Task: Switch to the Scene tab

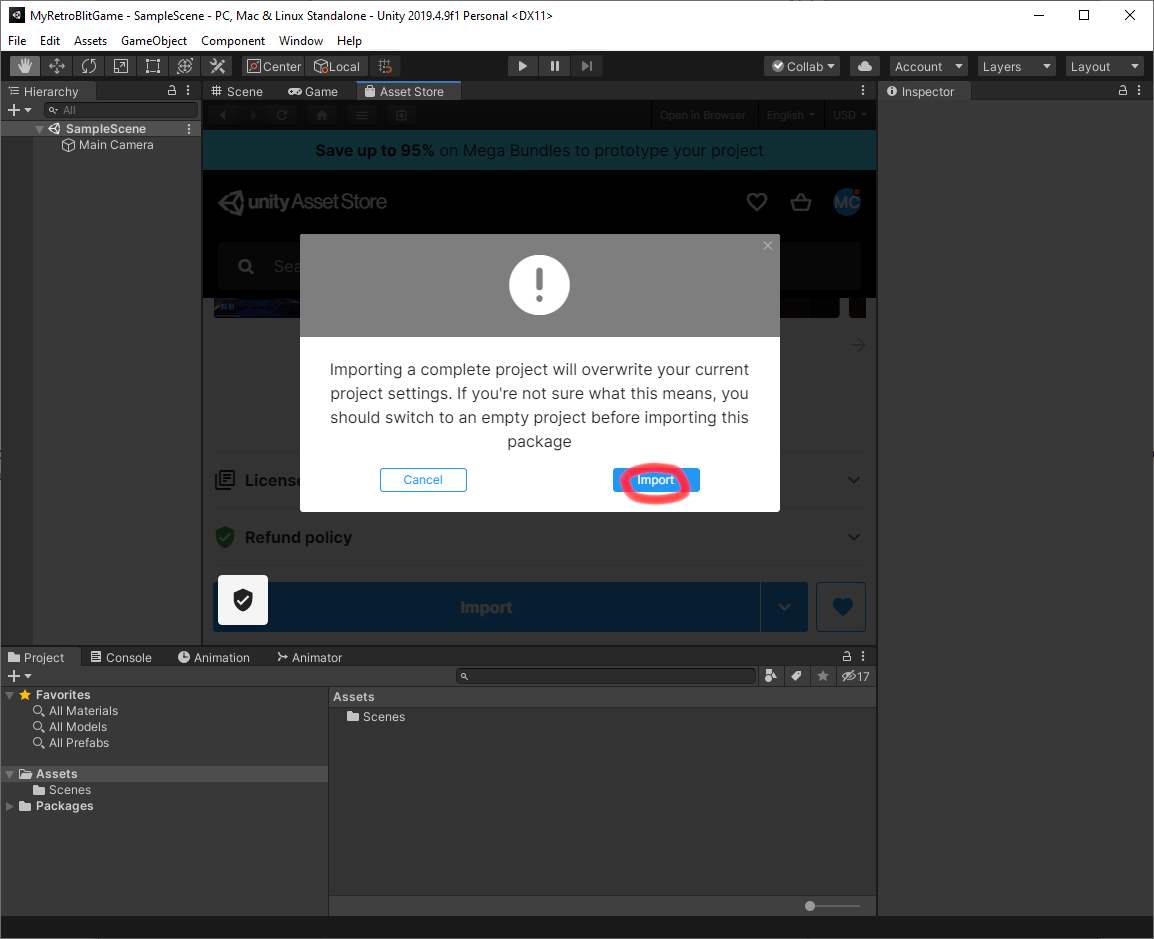Action: pos(237,91)
